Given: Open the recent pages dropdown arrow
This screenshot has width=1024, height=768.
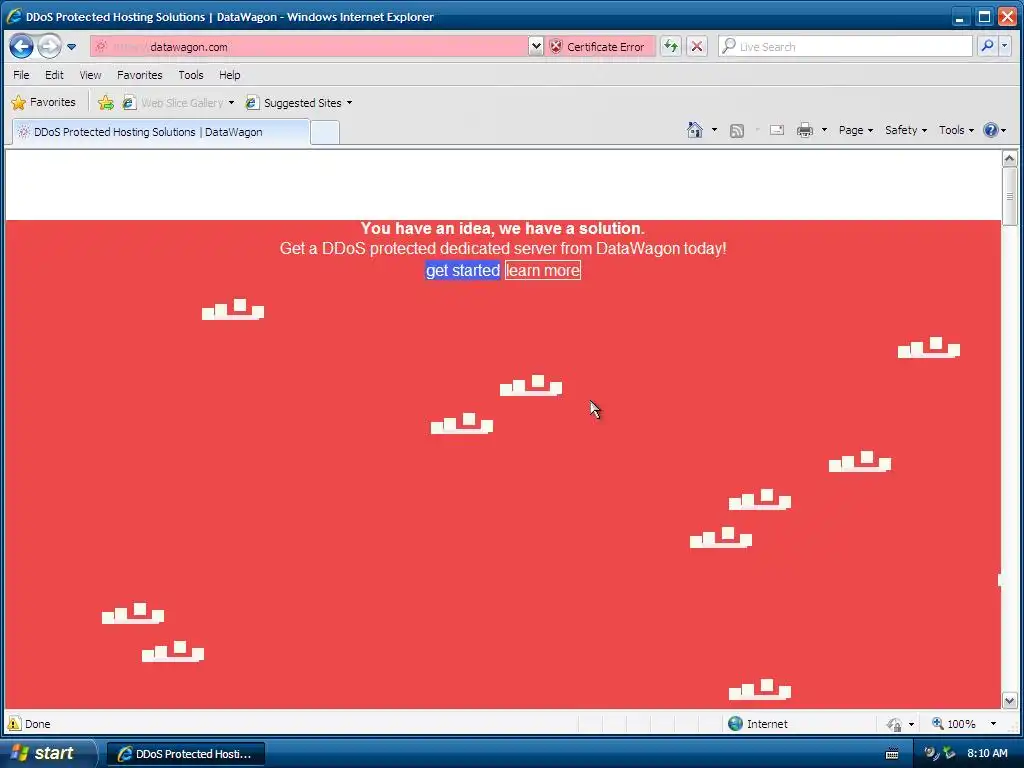Looking at the screenshot, I should point(72,47).
